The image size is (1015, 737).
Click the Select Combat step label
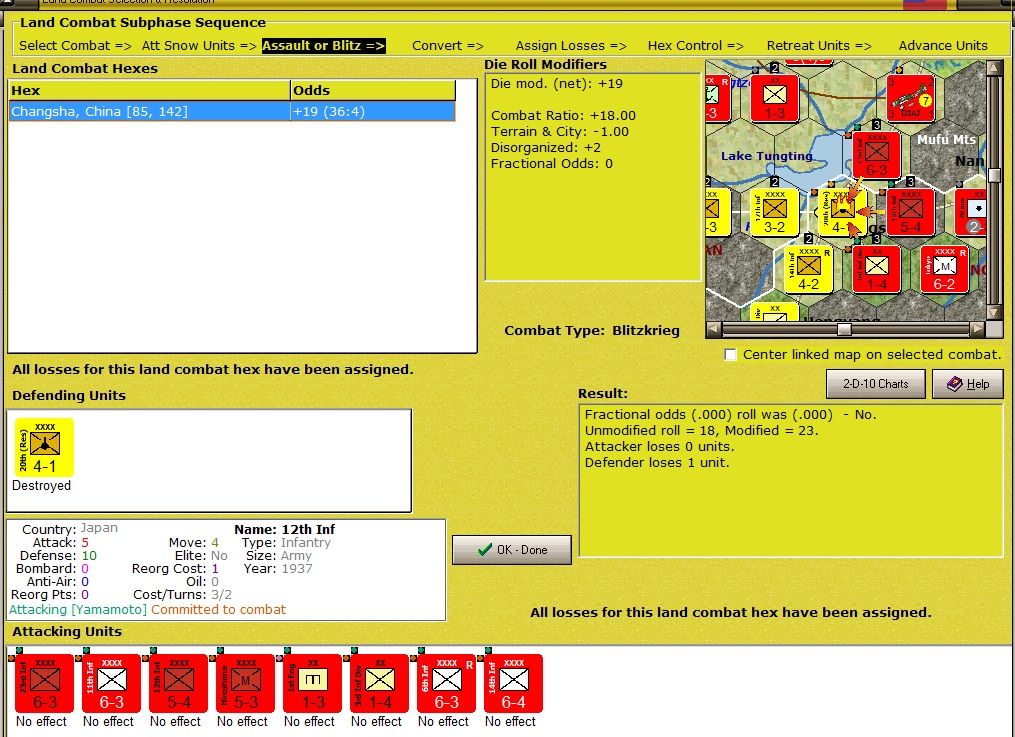coord(75,45)
